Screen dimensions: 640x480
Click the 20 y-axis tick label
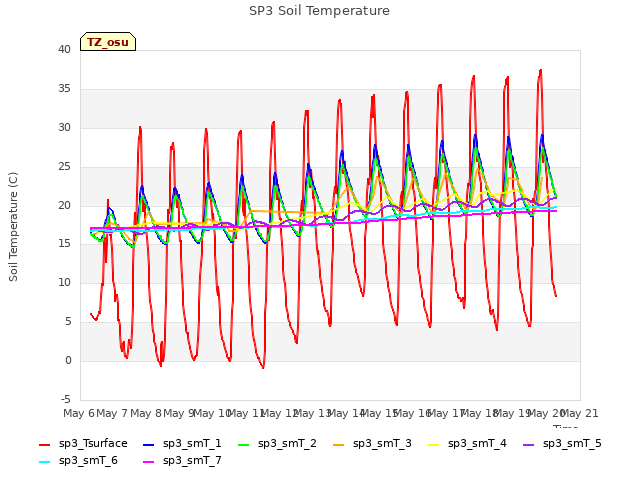pyautogui.click(x=64, y=205)
